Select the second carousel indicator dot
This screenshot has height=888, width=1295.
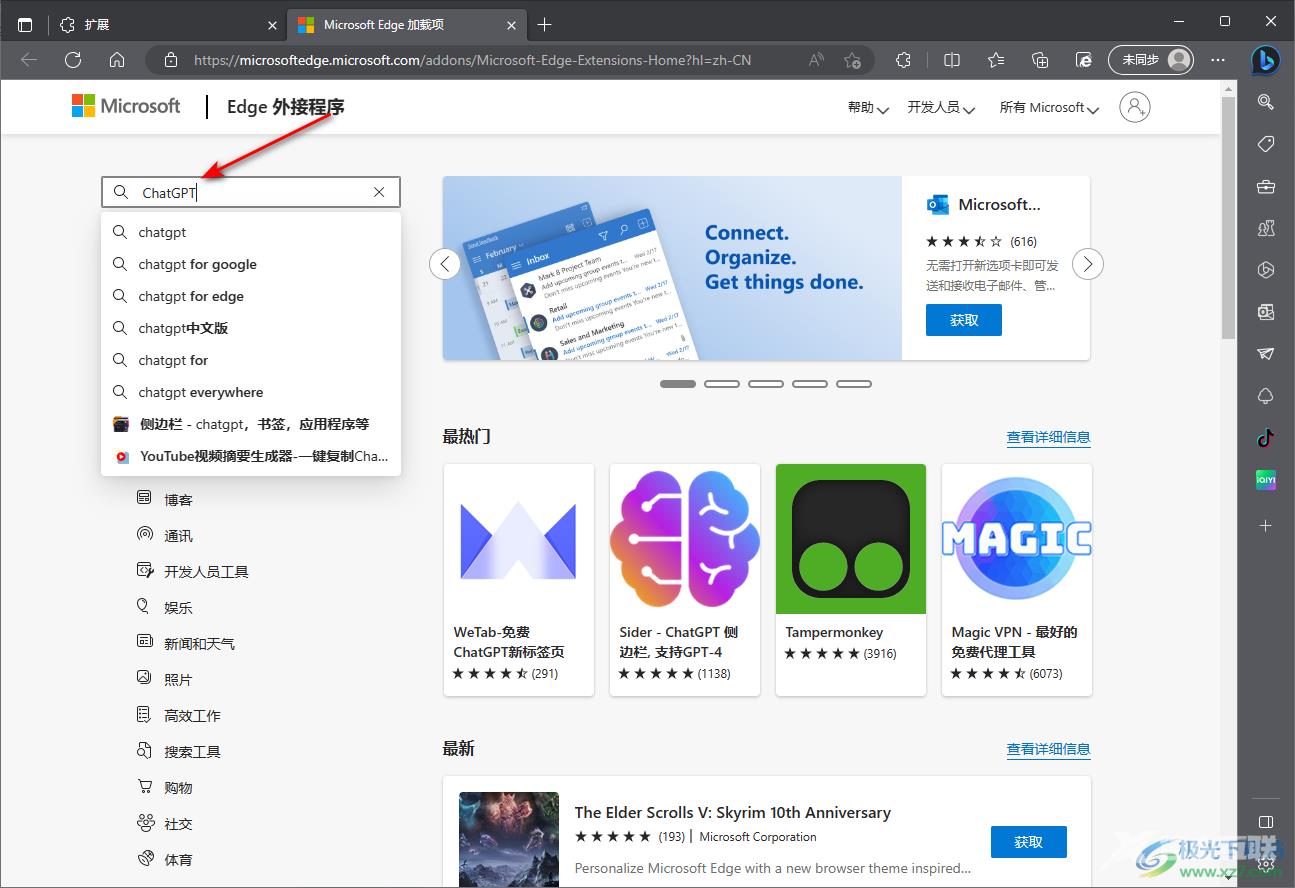tap(722, 384)
